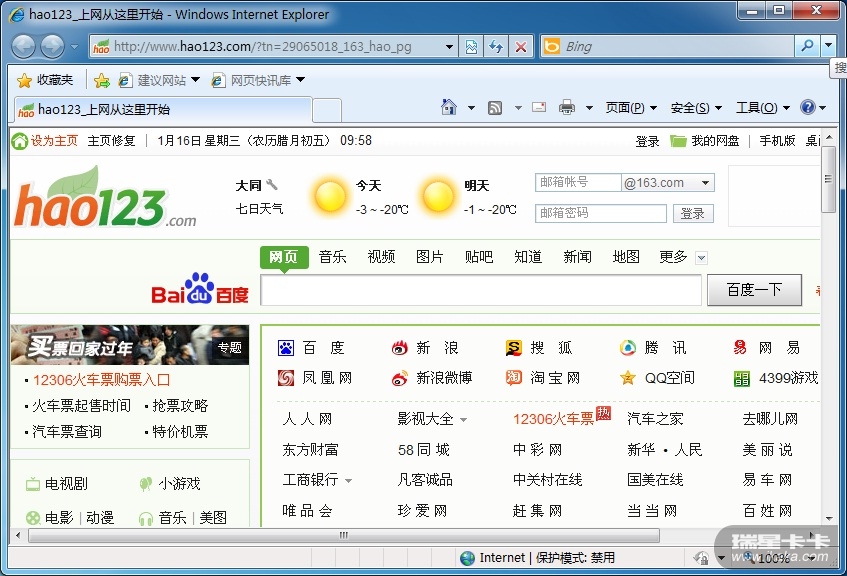The width and height of the screenshot is (847, 576).
Task: Click the 买票回家过年 banner image
Action: (130, 345)
